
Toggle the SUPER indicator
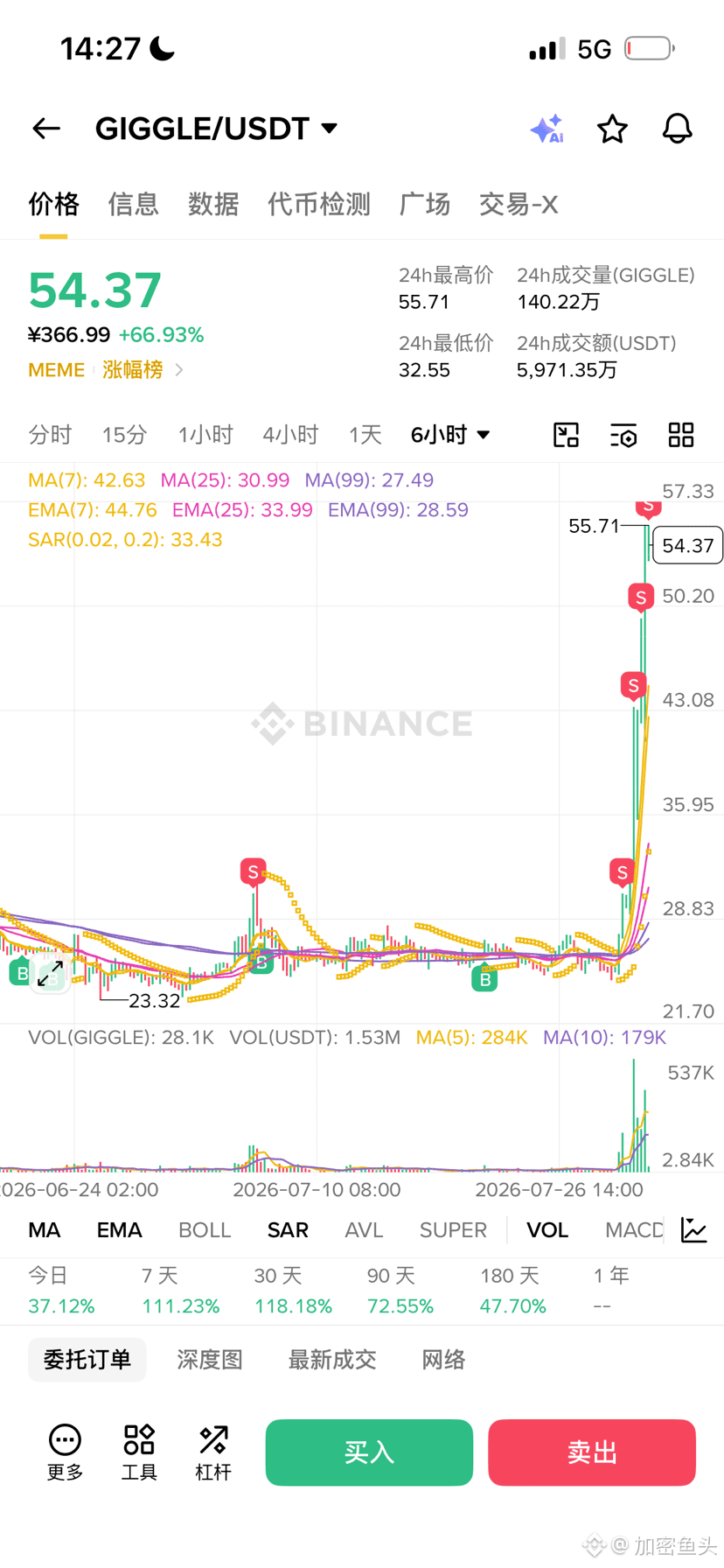453,1230
